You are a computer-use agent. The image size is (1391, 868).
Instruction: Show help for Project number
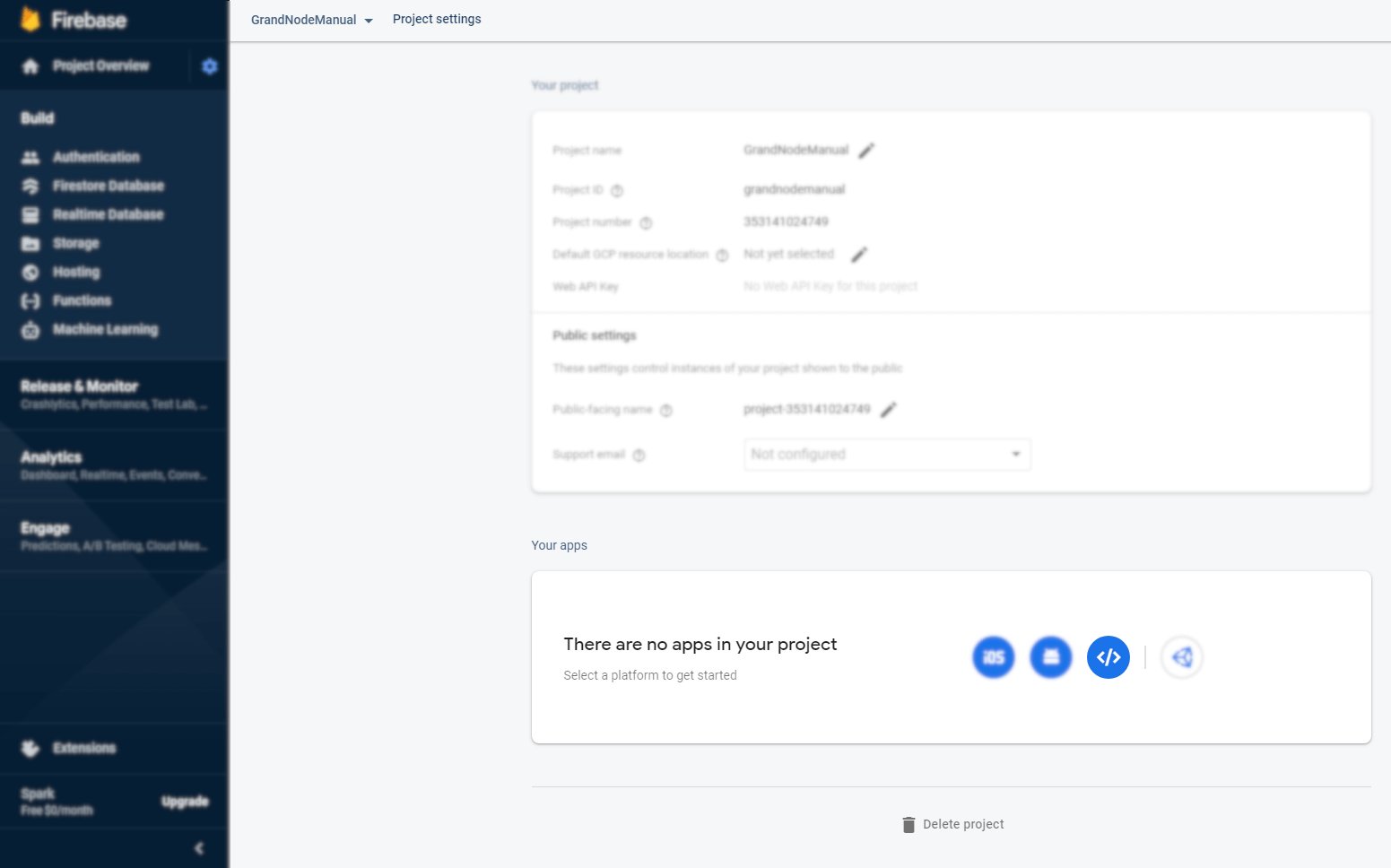(646, 222)
